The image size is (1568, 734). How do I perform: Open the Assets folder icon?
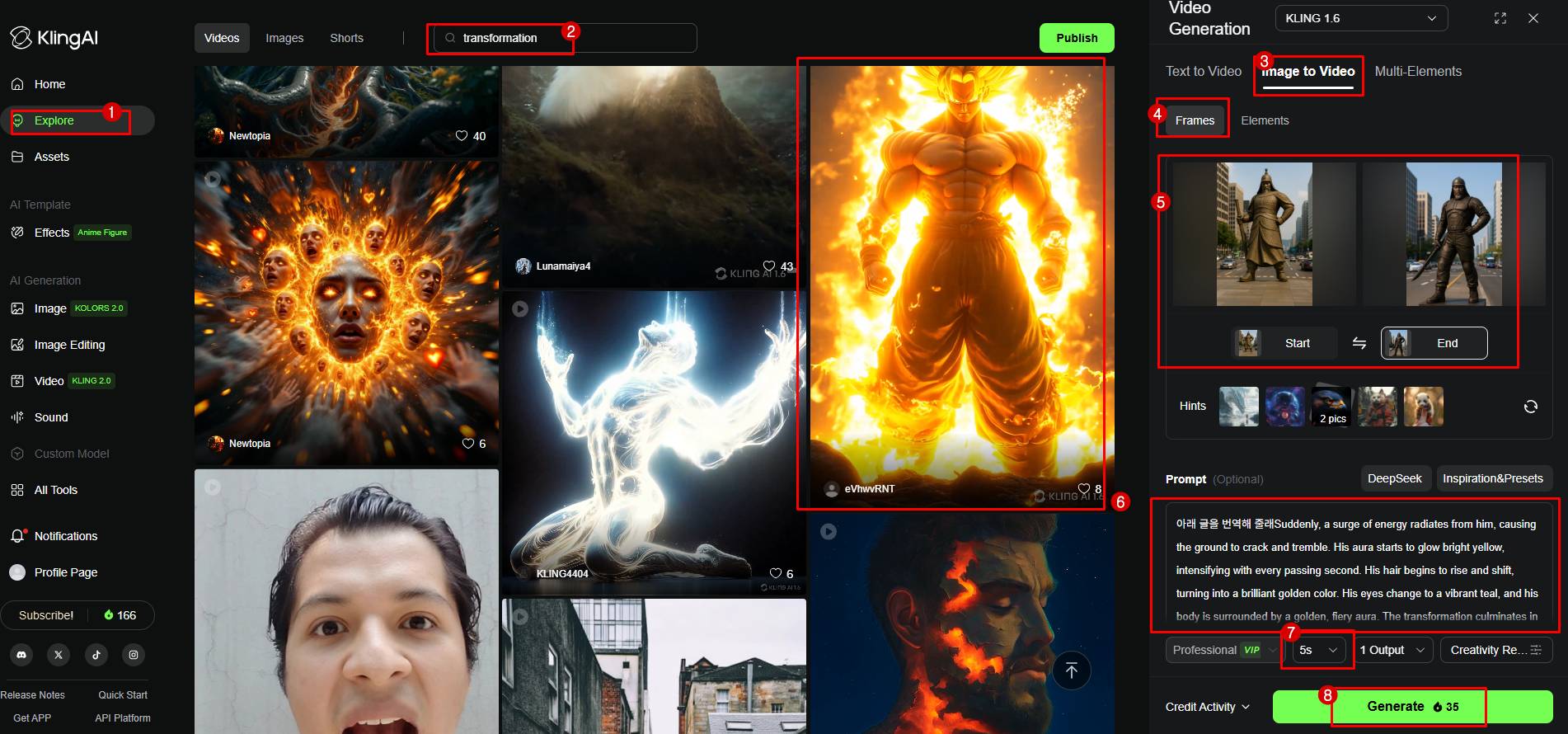17,157
